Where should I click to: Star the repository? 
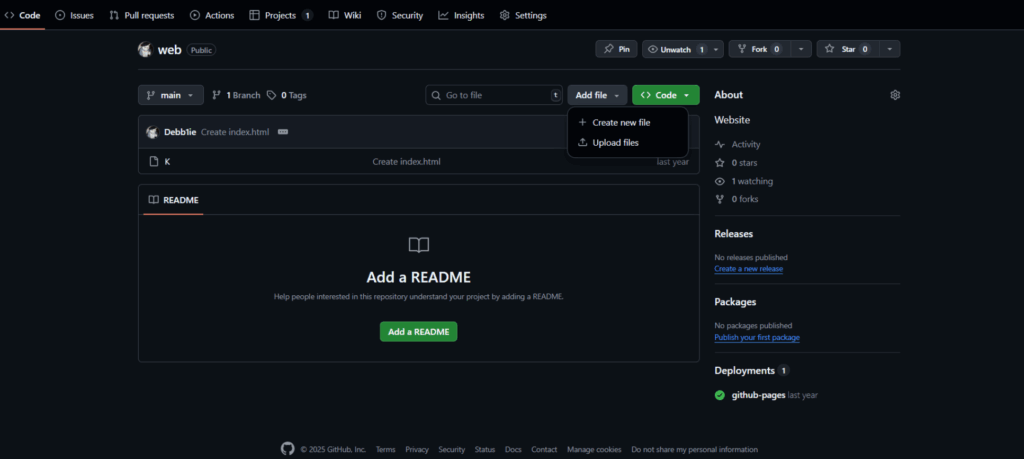[x=848, y=49]
